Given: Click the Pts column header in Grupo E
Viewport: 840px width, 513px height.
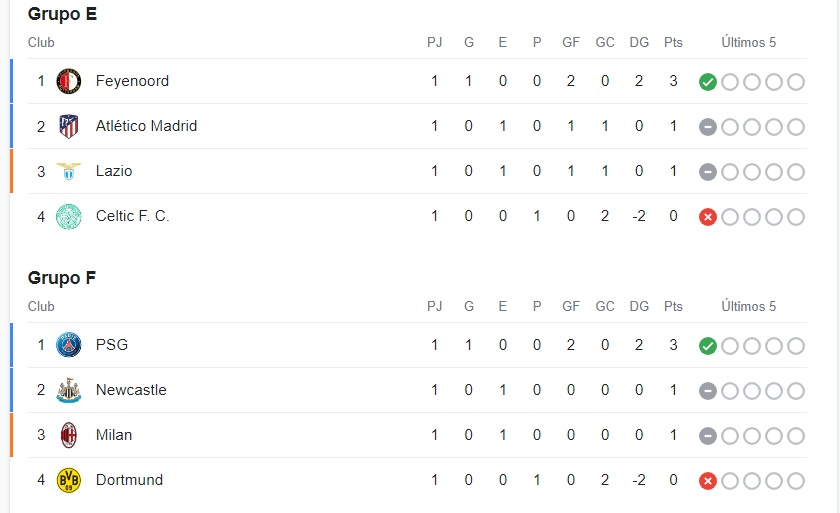Looking at the screenshot, I should pos(673,42).
